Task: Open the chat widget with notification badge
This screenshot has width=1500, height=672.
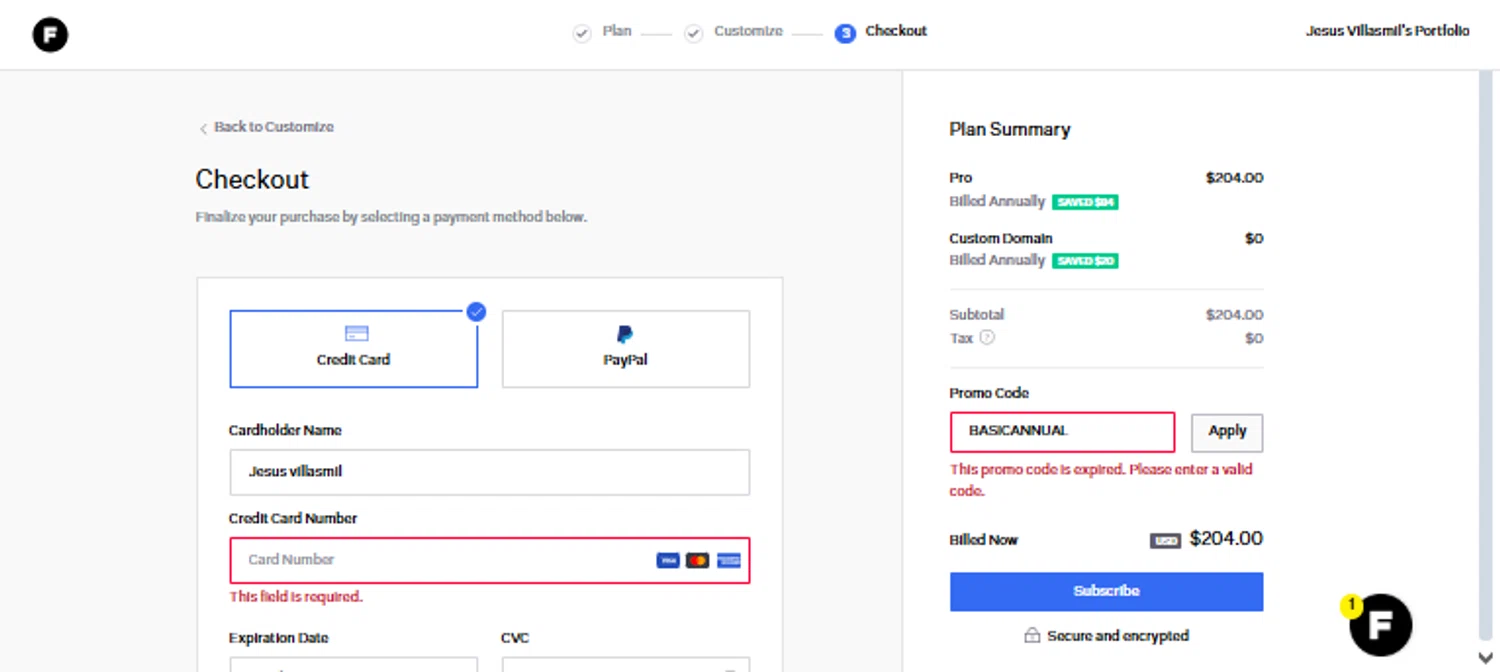Action: click(x=1380, y=625)
